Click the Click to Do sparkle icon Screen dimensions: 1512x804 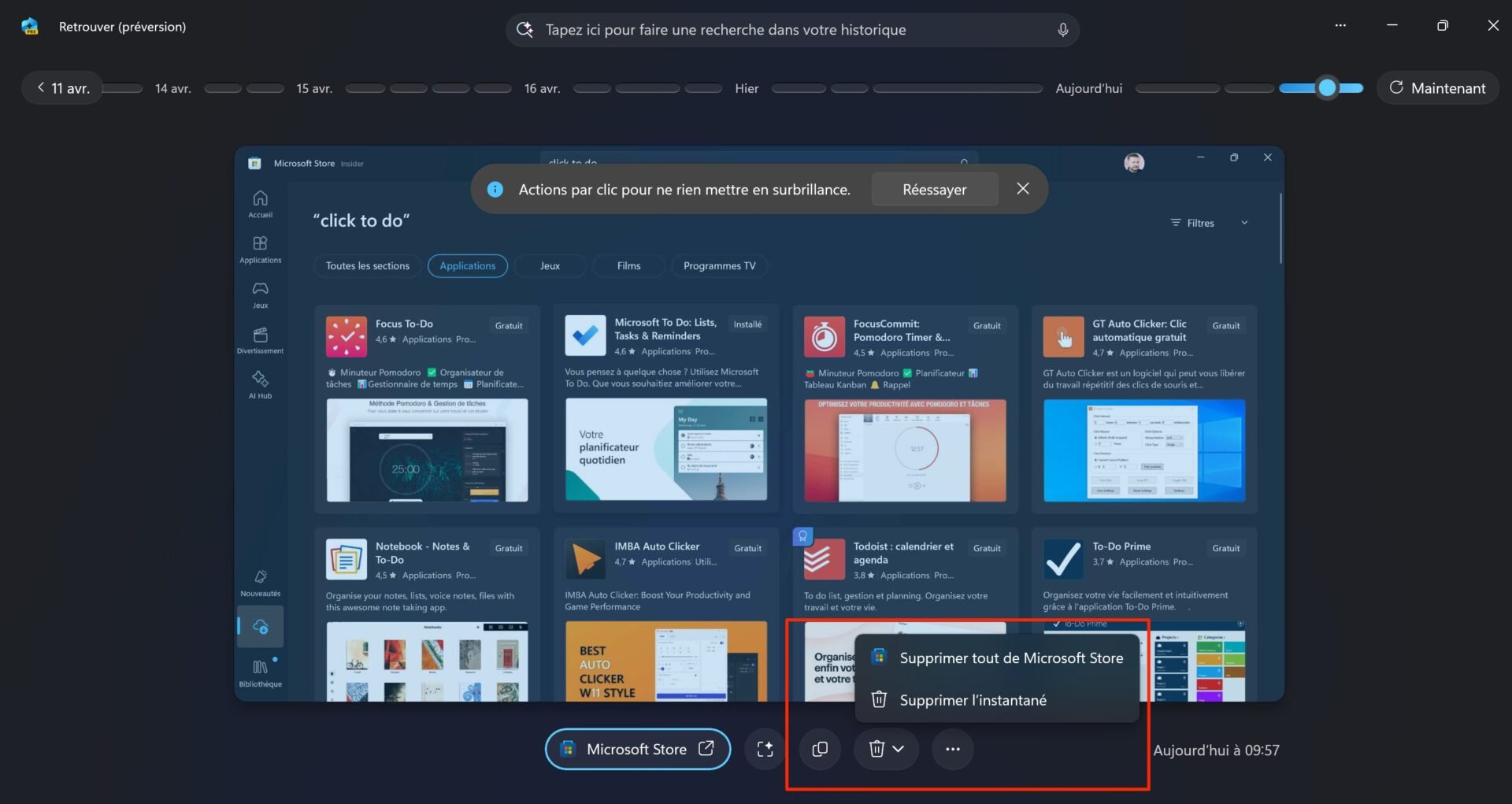tap(765, 749)
